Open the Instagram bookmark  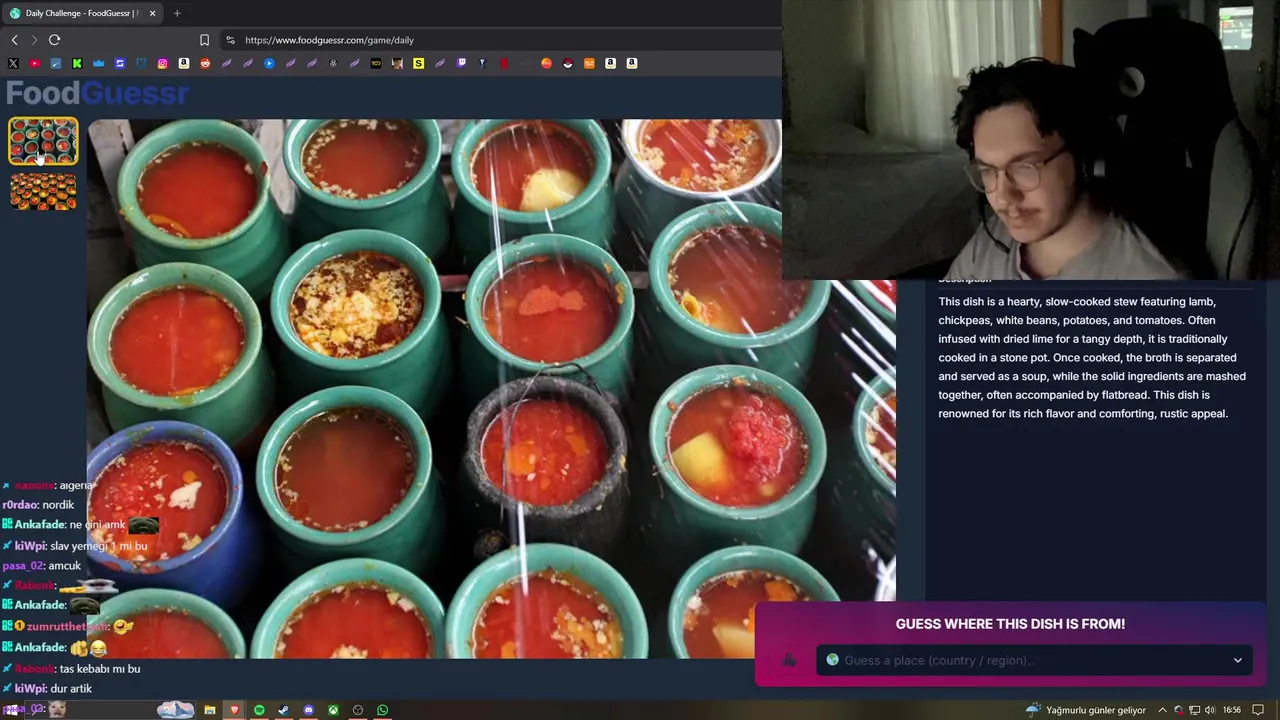pos(162,63)
